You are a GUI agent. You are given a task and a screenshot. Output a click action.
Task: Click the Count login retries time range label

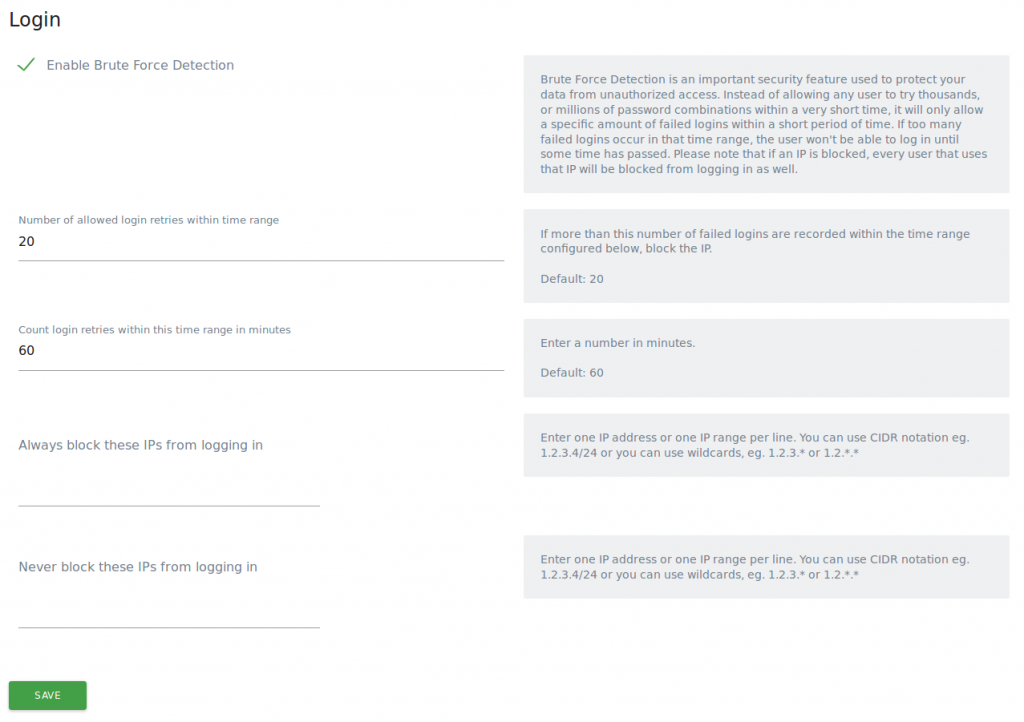coord(155,330)
